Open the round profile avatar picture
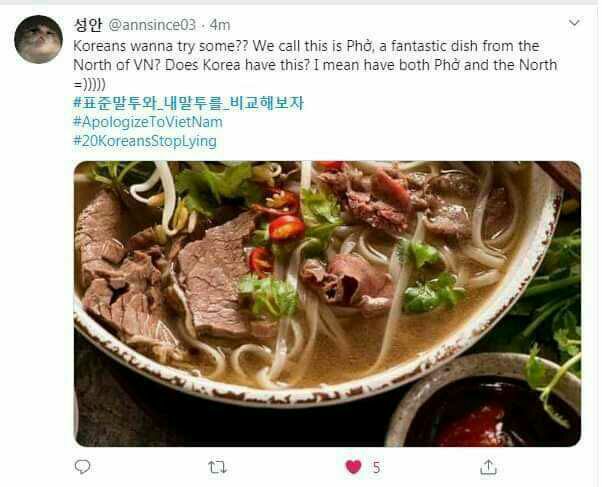602x487 pixels. [x=38, y=39]
